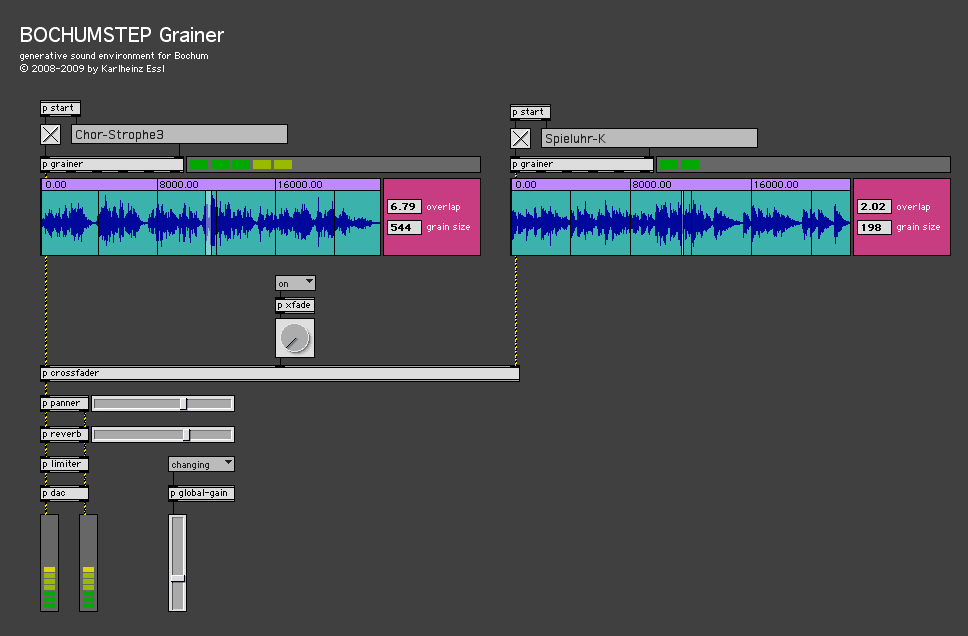This screenshot has width=968, height=636.
Task: Select the left overlap value 6.79
Action: pyautogui.click(x=404, y=207)
